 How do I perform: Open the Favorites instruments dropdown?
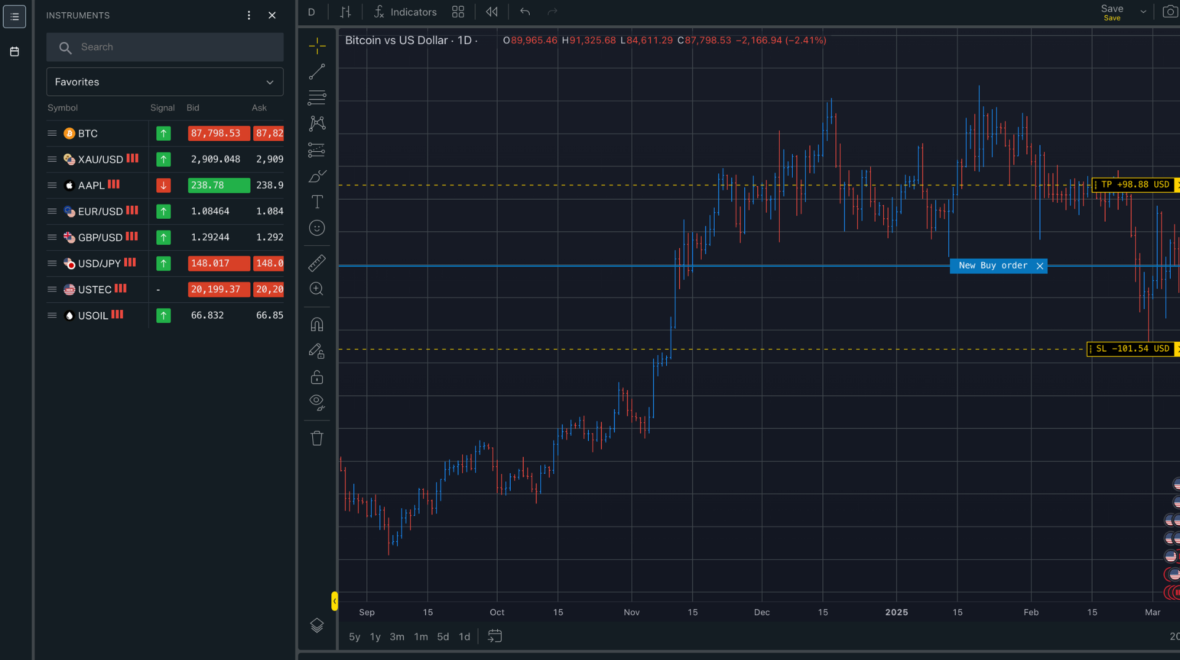(164, 81)
